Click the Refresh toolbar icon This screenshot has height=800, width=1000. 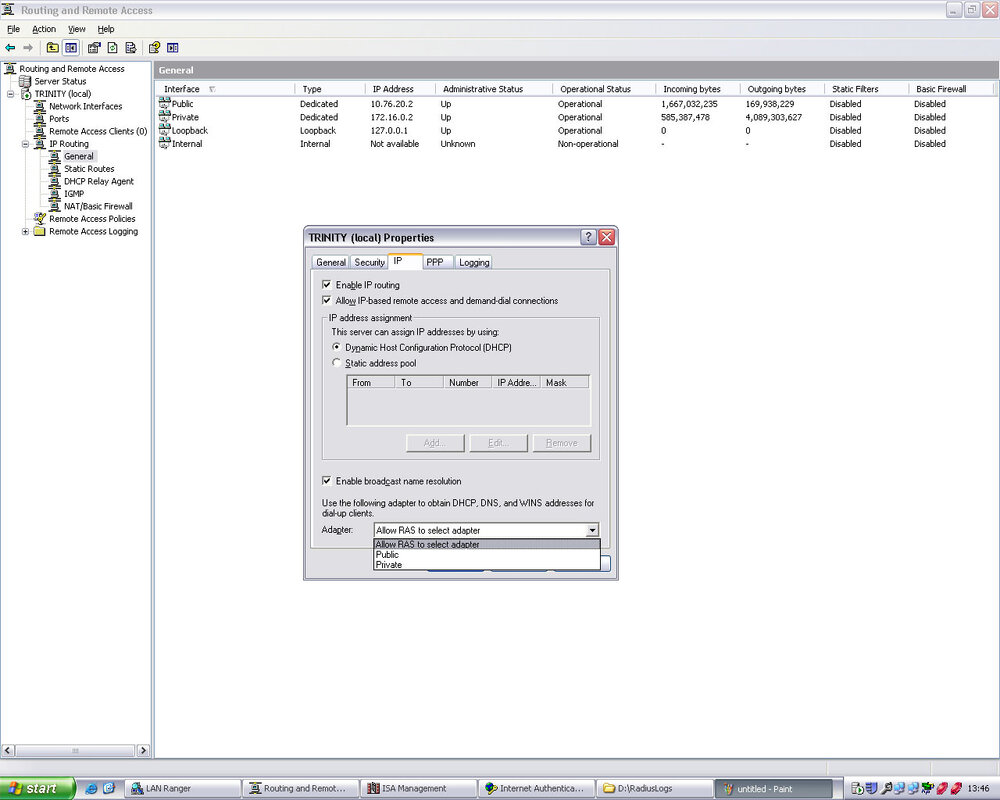point(112,48)
